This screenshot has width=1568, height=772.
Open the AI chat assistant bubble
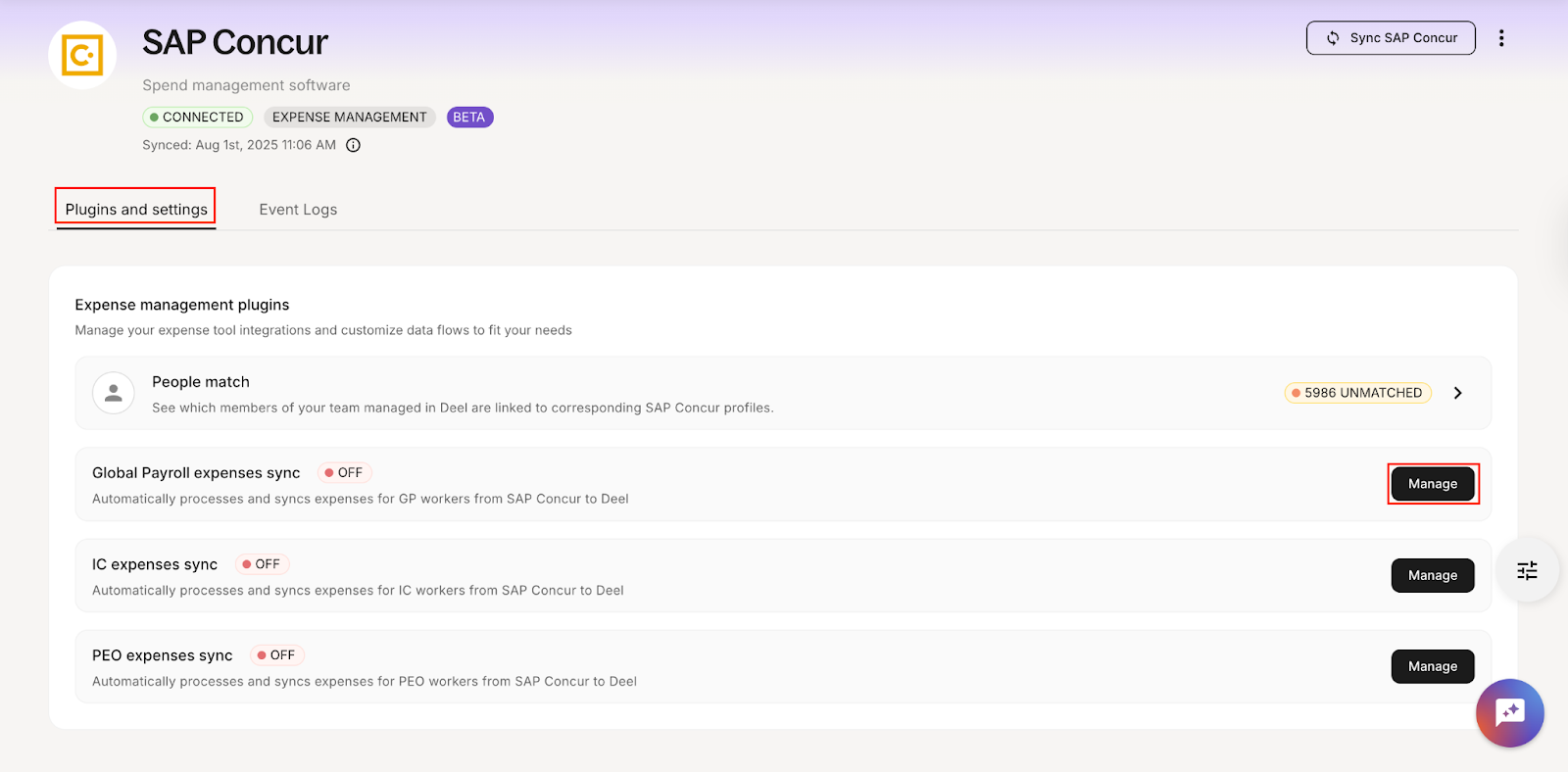(1509, 712)
